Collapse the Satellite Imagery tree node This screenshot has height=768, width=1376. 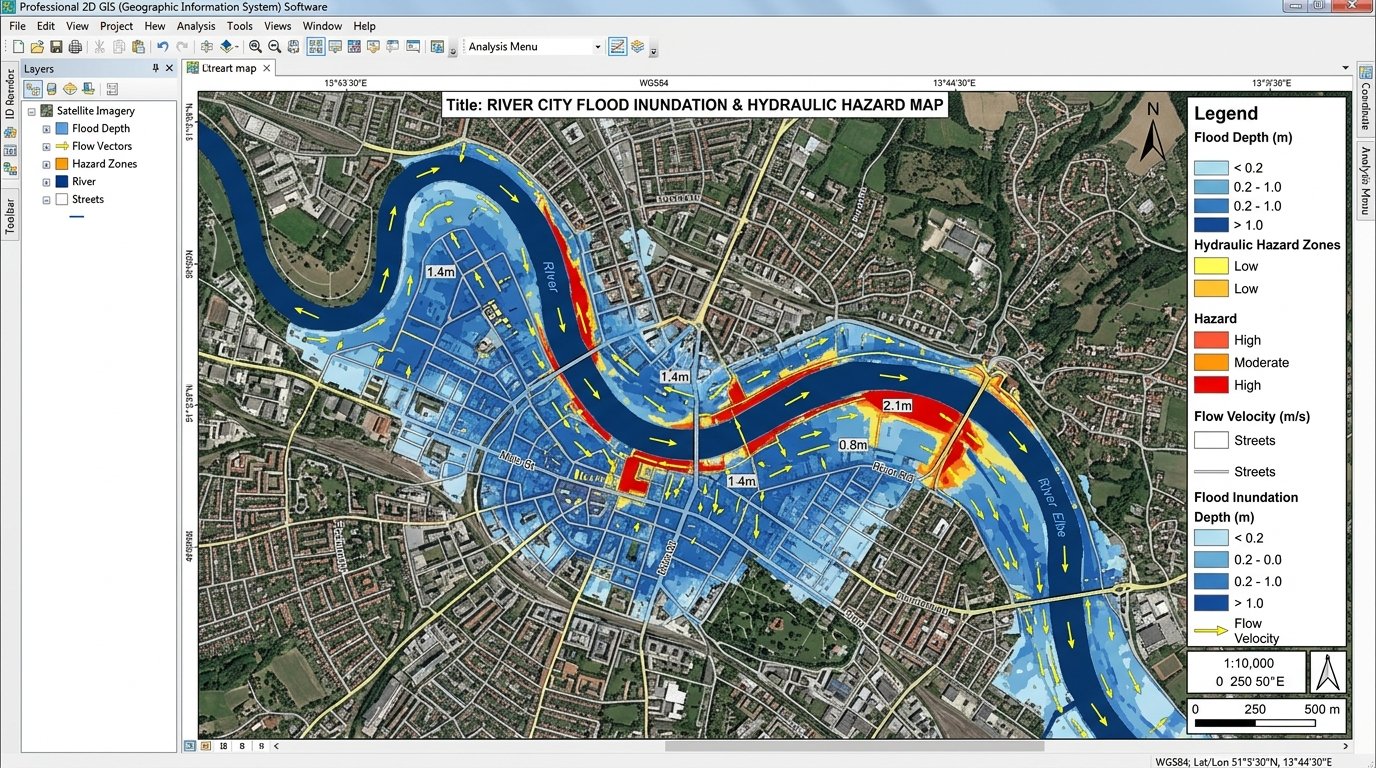click(x=32, y=111)
